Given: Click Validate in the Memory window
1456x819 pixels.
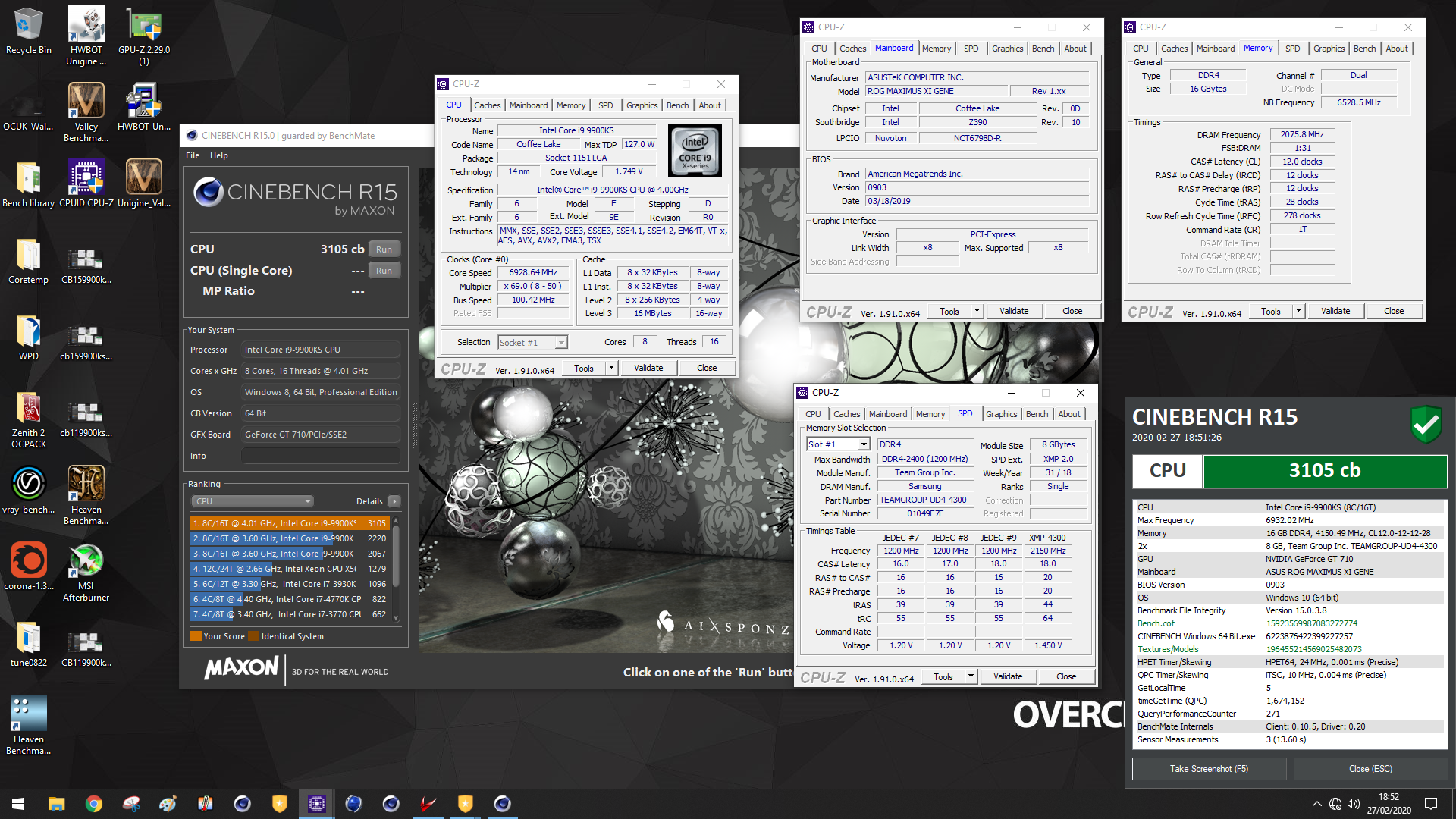Looking at the screenshot, I should click(1335, 311).
